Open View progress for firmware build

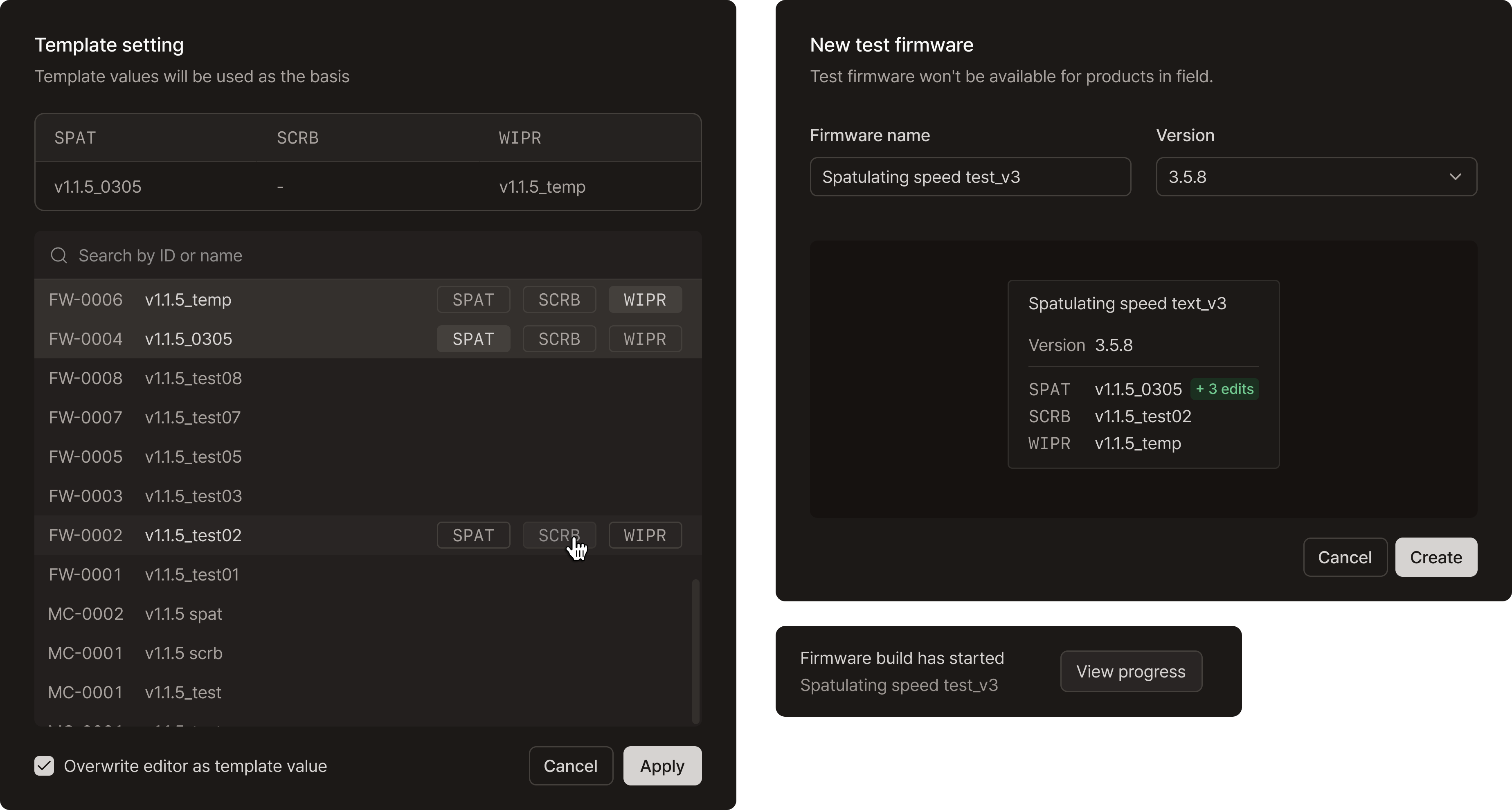tap(1130, 671)
